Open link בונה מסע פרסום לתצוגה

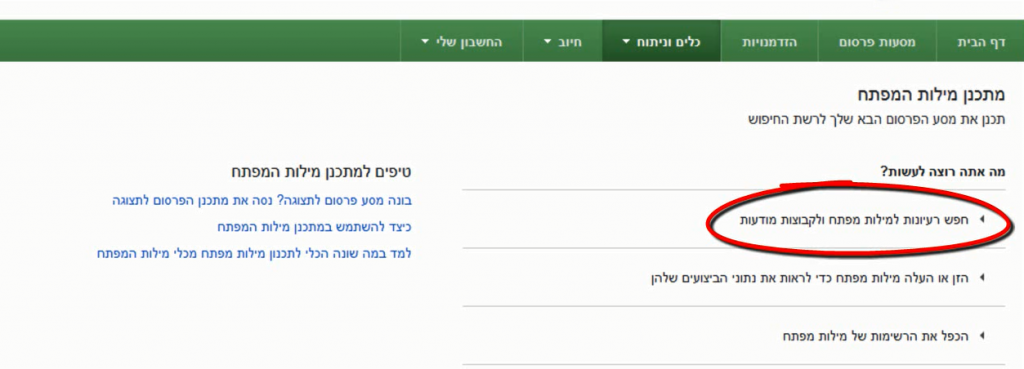pos(262,201)
